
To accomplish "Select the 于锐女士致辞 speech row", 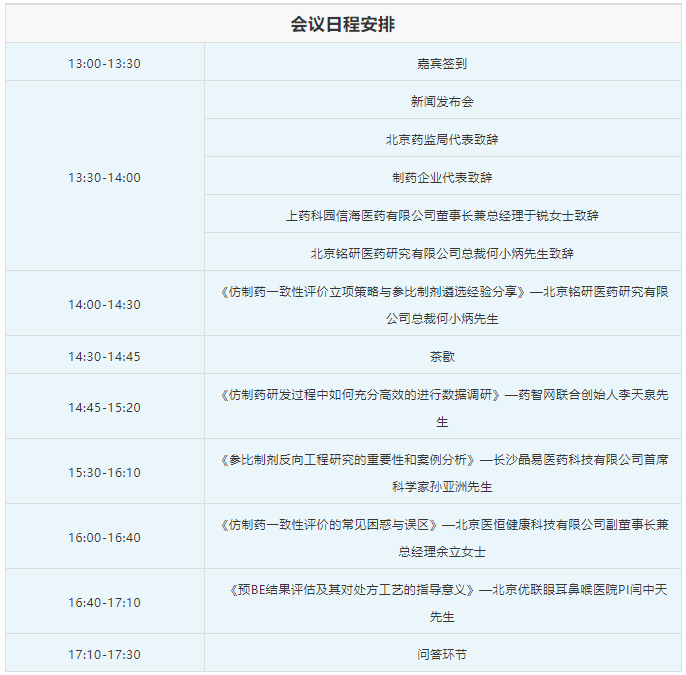I will (x=442, y=215).
